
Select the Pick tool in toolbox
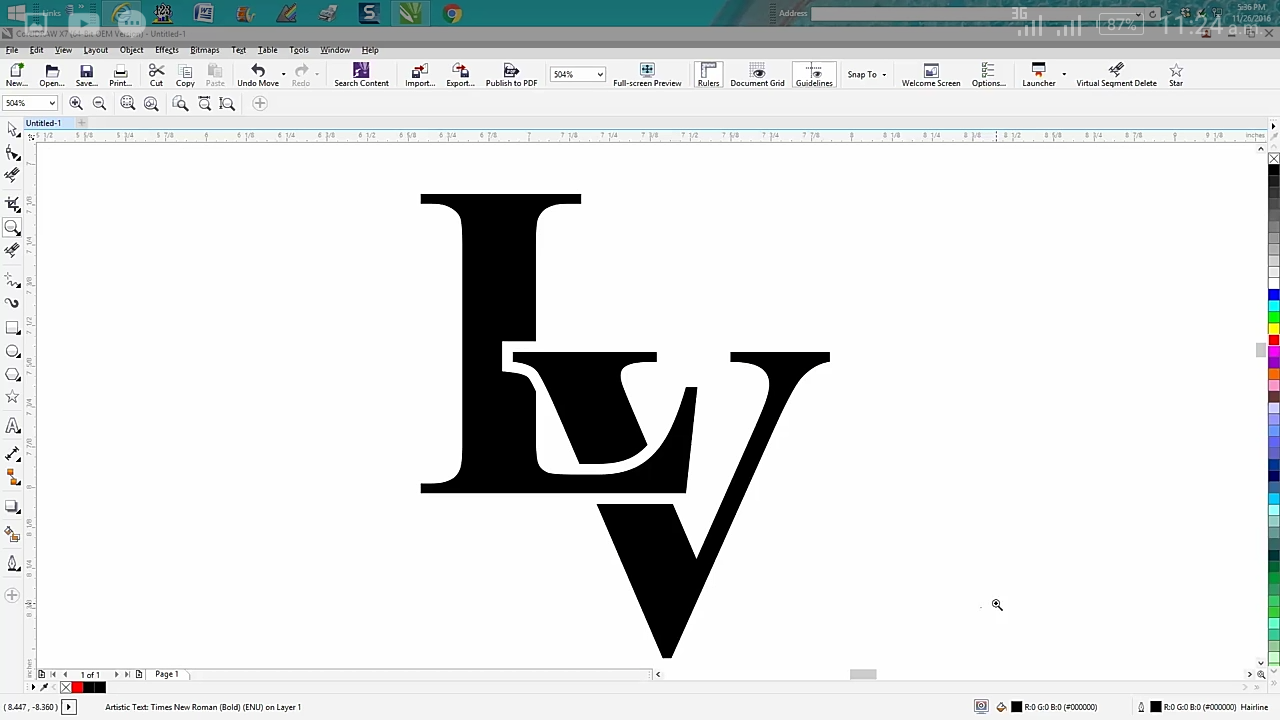point(12,129)
